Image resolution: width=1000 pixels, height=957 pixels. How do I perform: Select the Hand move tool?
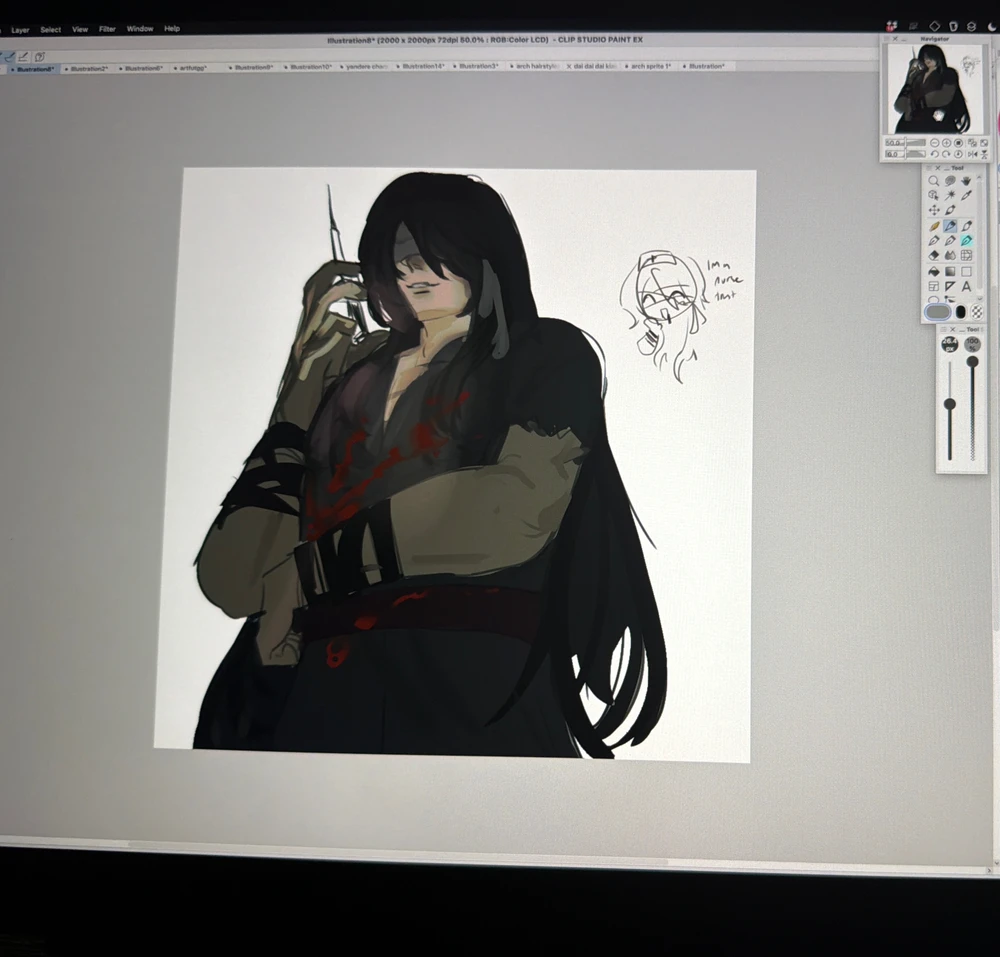(x=966, y=181)
